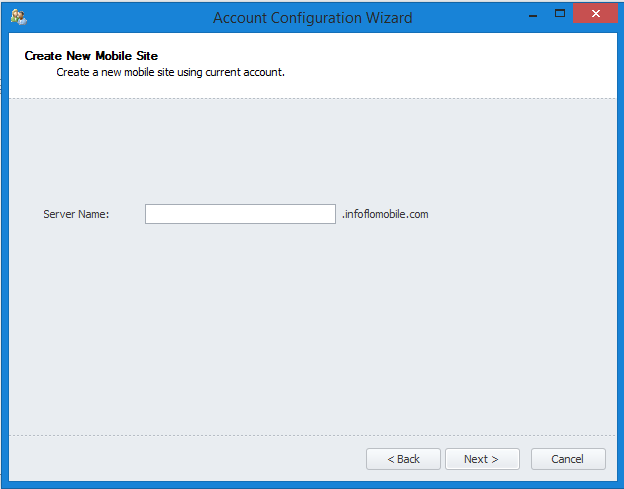Click the wizard application icon in title bar
Viewport: 624px width, 489px height.
(18, 16)
